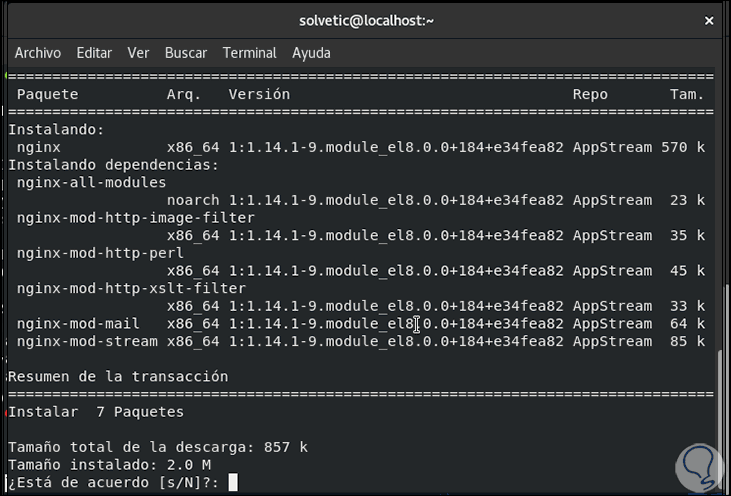Image resolution: width=731 pixels, height=496 pixels.
Task: Click the nginx-mod-mail package name
Action: [78, 324]
